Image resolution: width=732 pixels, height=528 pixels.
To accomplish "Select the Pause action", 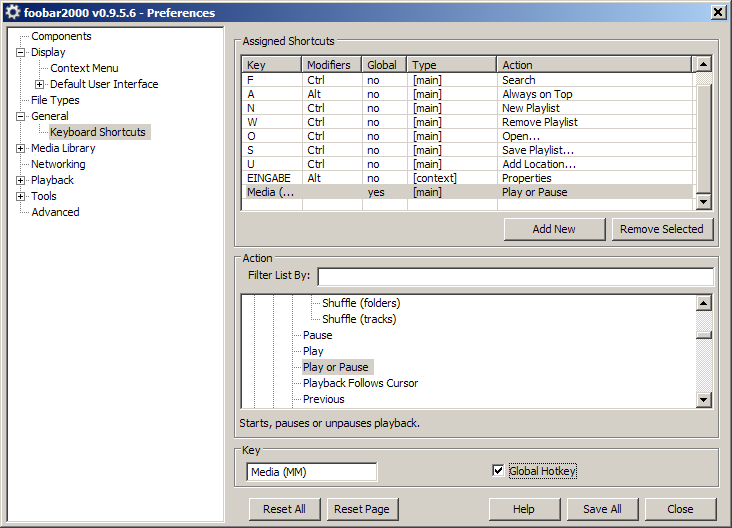I will point(317,335).
